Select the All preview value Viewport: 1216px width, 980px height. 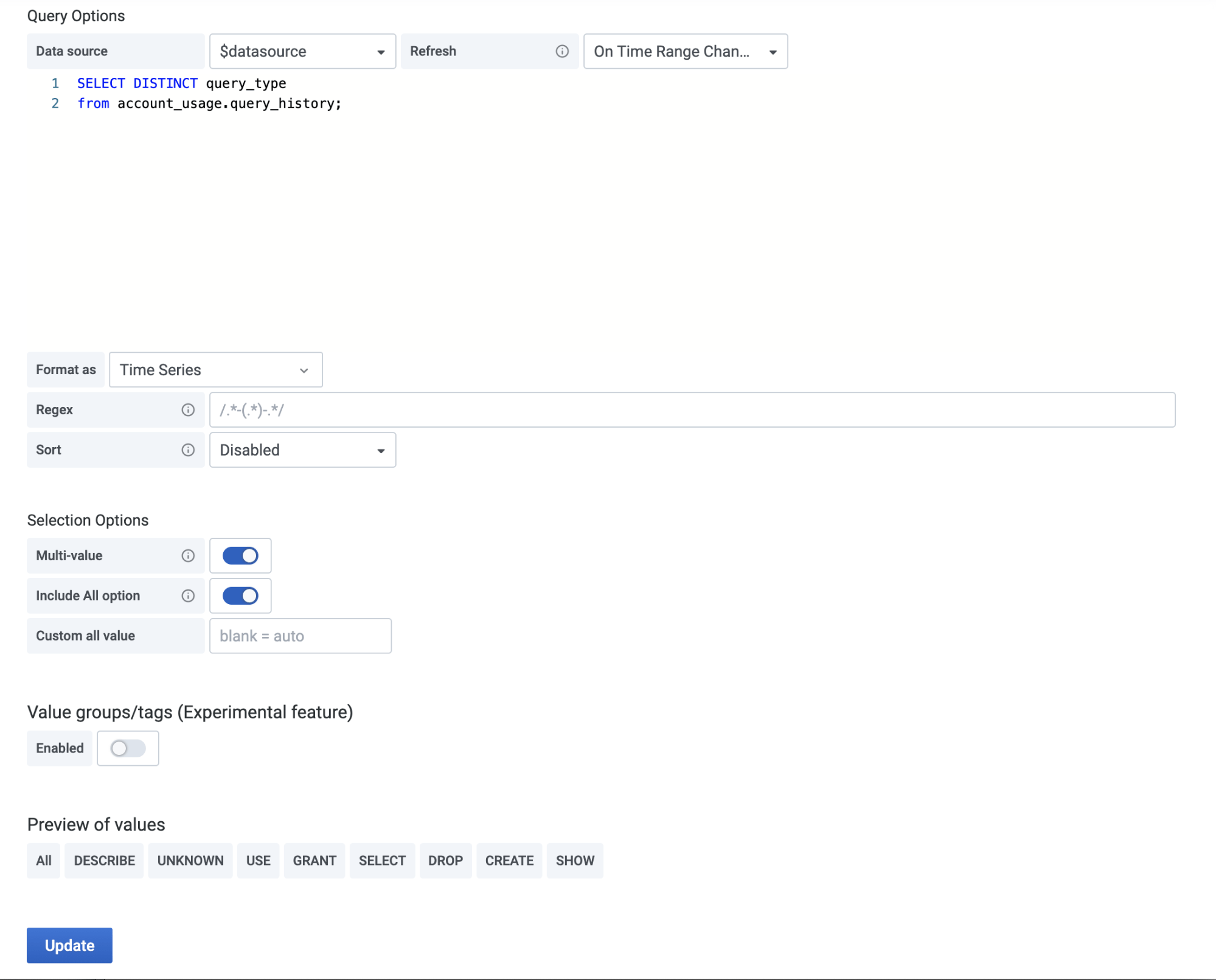click(x=43, y=860)
